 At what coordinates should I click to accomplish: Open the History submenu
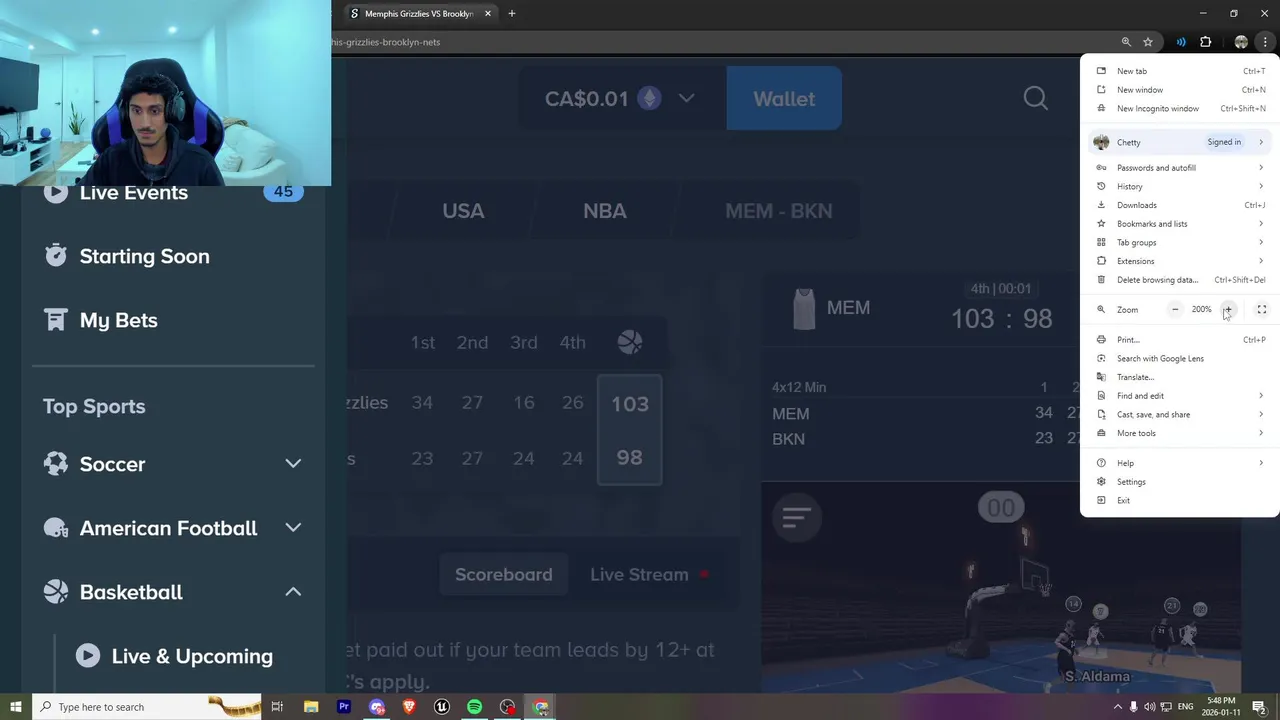pyautogui.click(x=1180, y=186)
